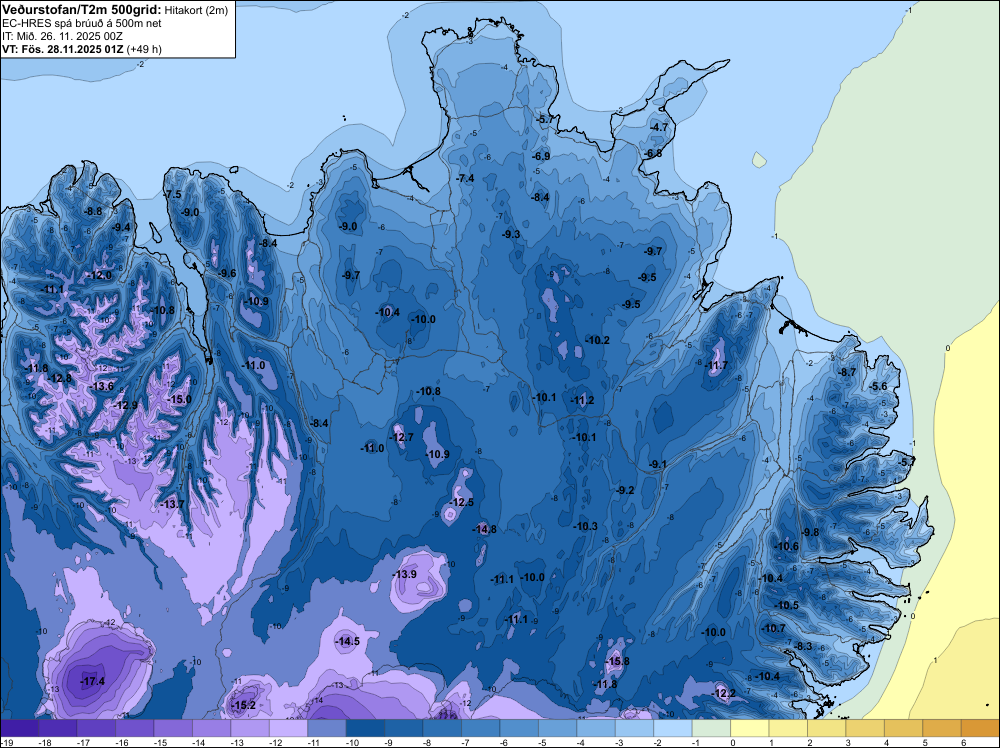
Task: Click the -9.1 temperature label
Action: 658,465
